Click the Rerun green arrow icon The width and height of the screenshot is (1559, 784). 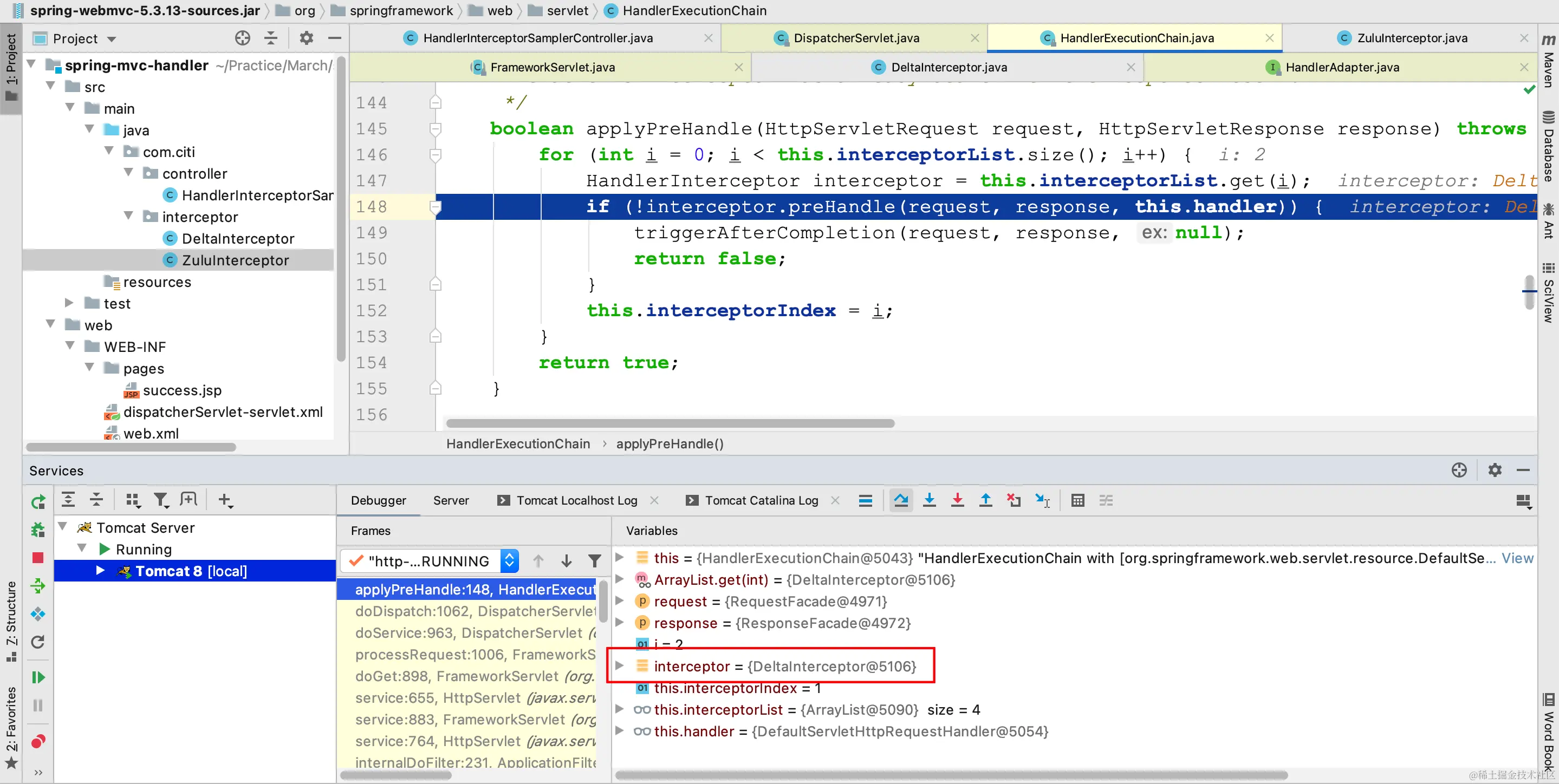click(37, 501)
